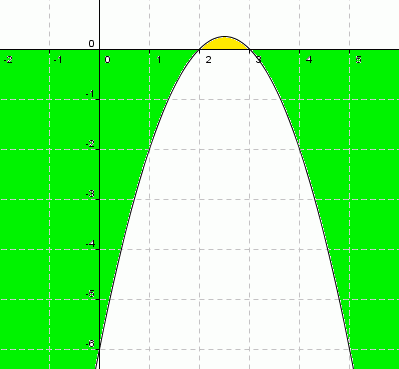Click the y-axis label -3
This screenshot has height=369, width=399.
(x=90, y=194)
